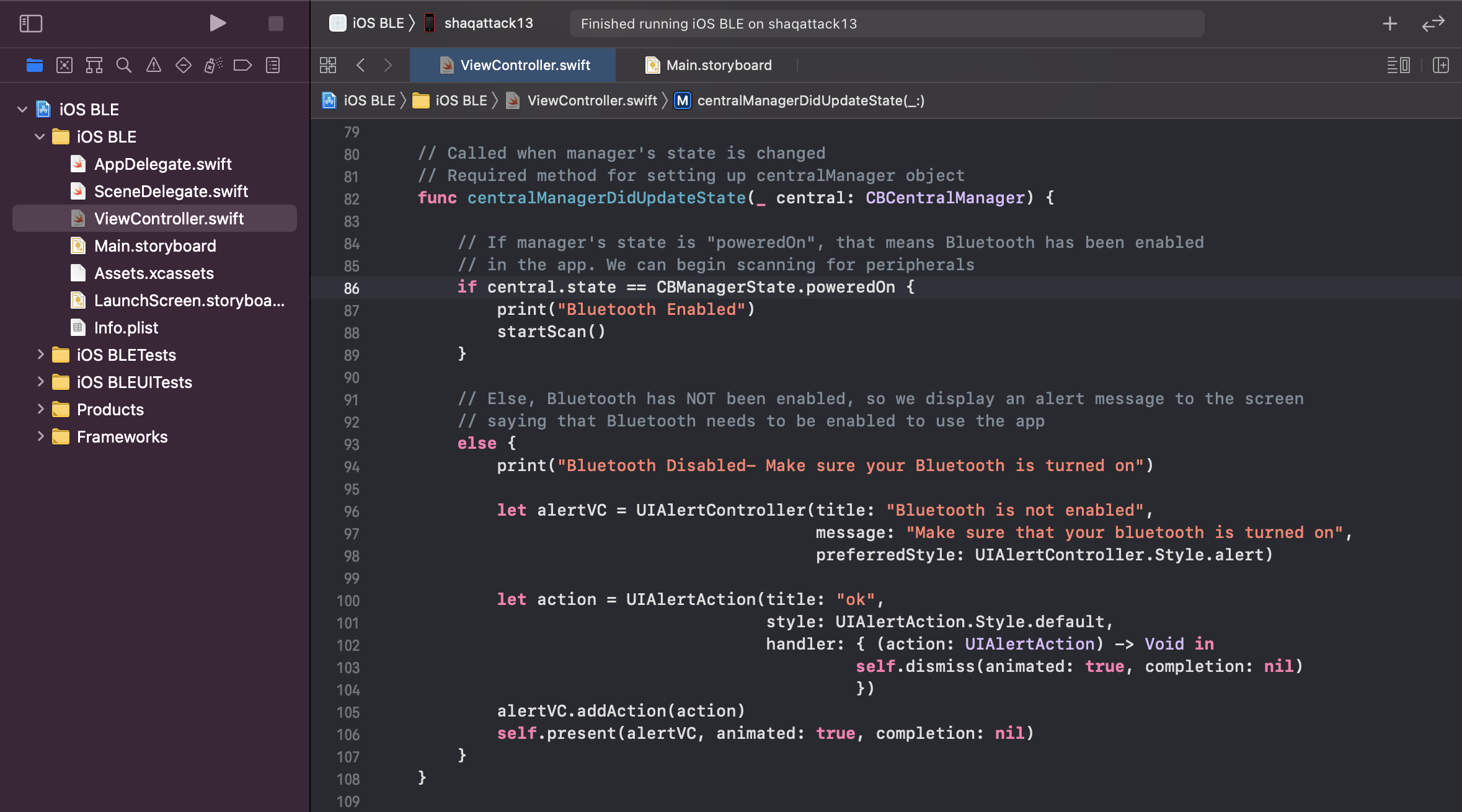Click the "ok" string literal
The width and height of the screenshot is (1462, 812).
click(x=856, y=599)
